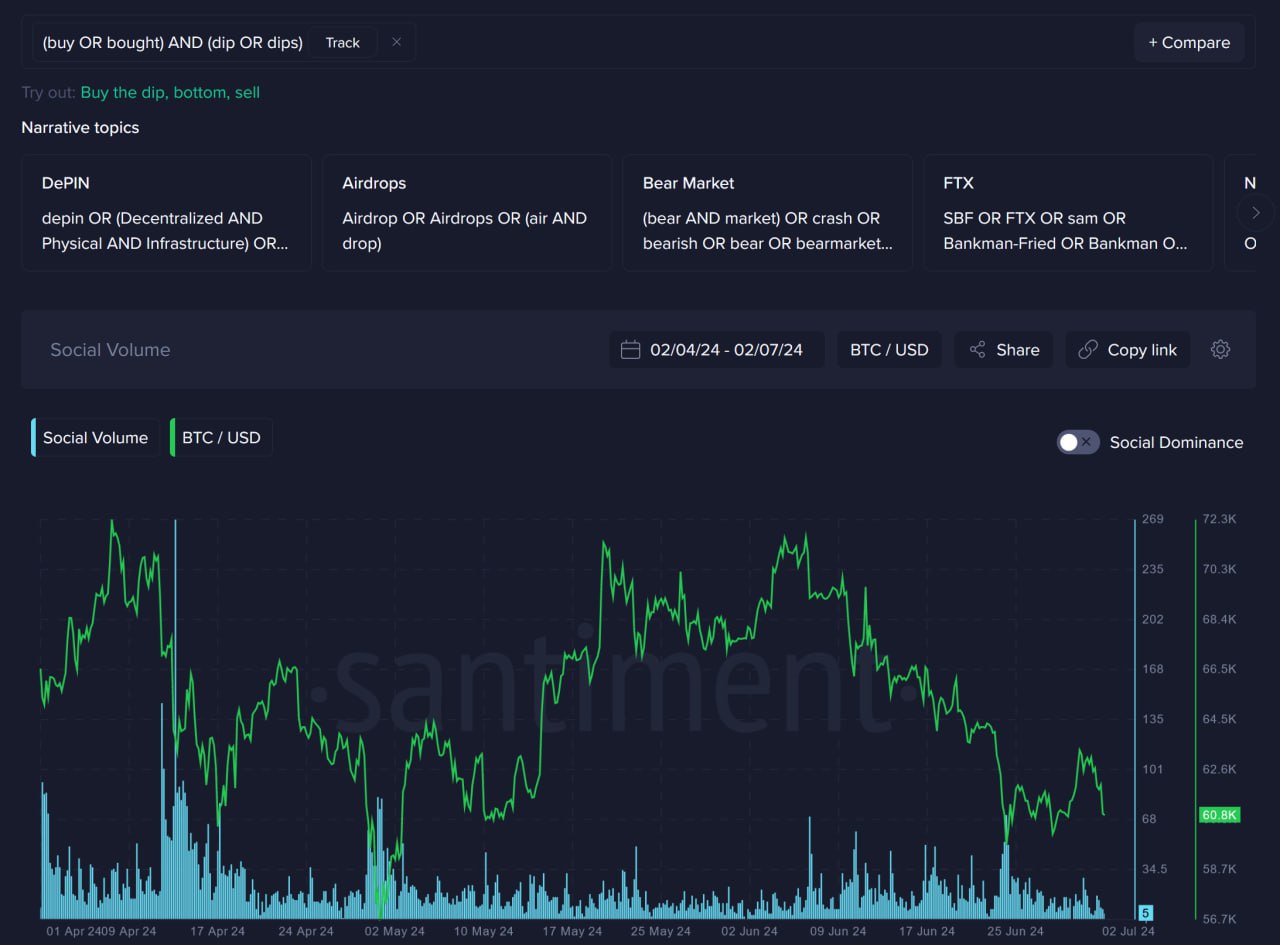Image resolution: width=1280 pixels, height=945 pixels.
Task: Toggle the Social Volume legend series
Action: click(x=95, y=437)
